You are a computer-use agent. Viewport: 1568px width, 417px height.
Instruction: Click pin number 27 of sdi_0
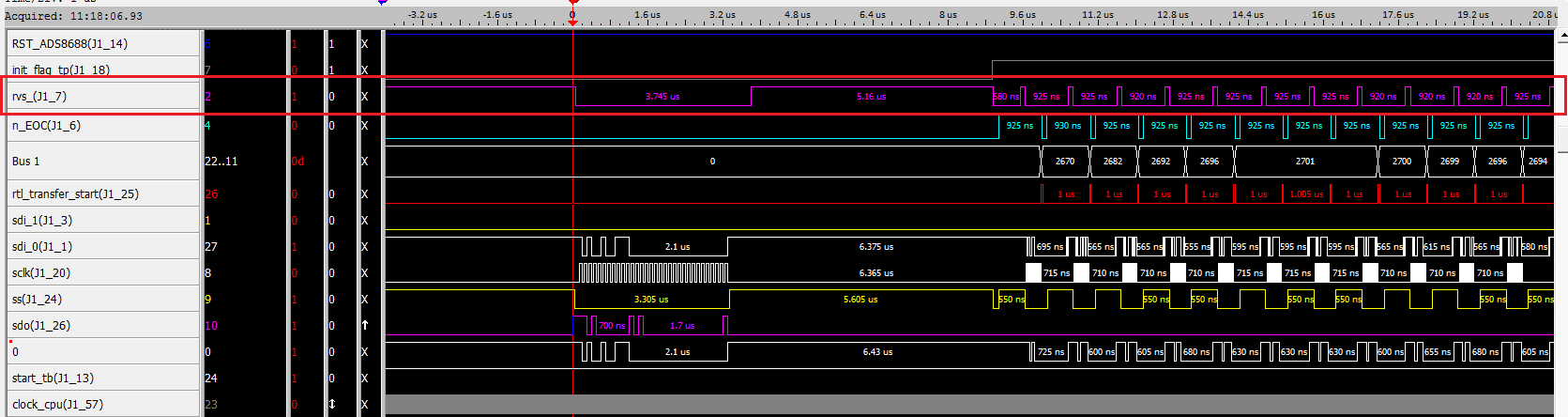tap(211, 246)
